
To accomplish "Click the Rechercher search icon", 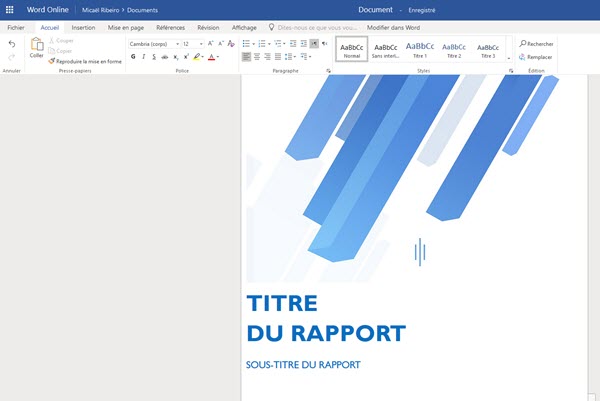I will 523,44.
